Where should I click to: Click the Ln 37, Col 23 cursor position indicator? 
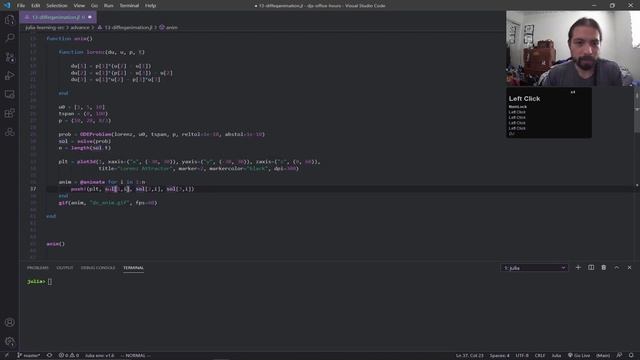[469, 356]
